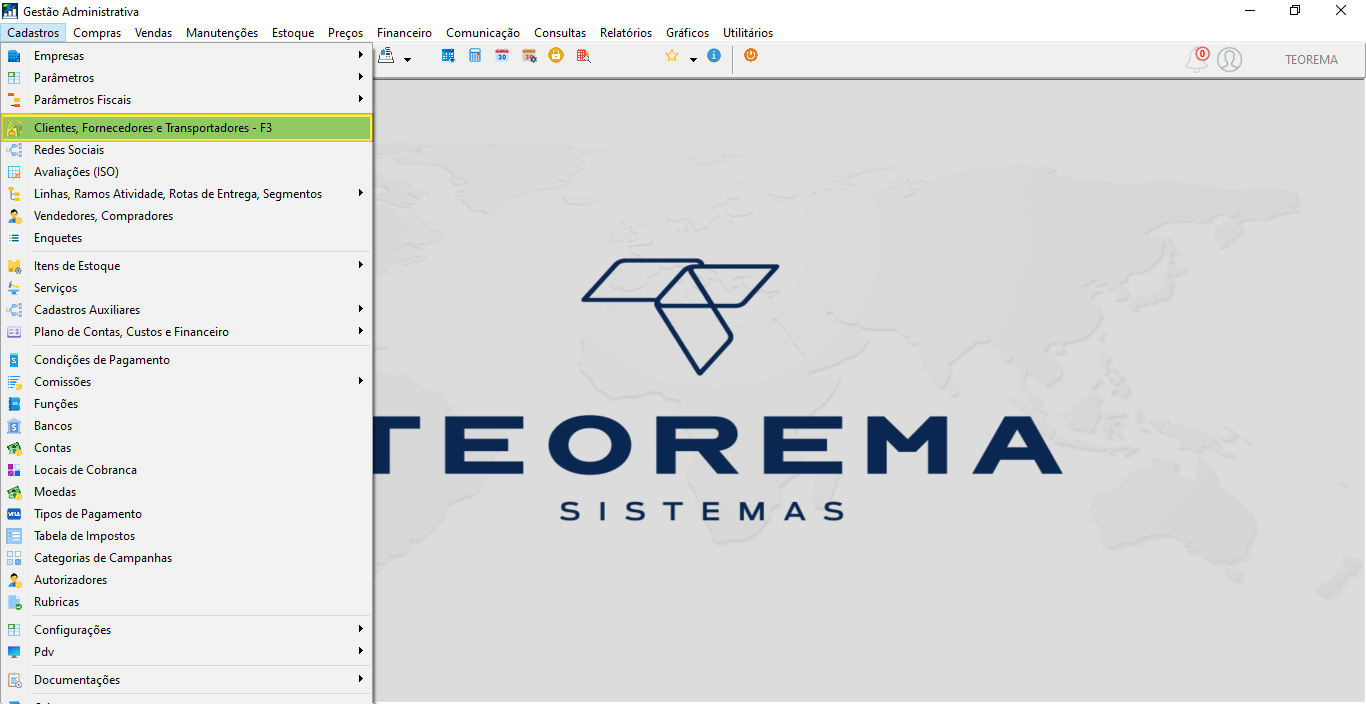The image size is (1366, 704).
Task: Open the Vendas menu
Action: (x=154, y=33)
